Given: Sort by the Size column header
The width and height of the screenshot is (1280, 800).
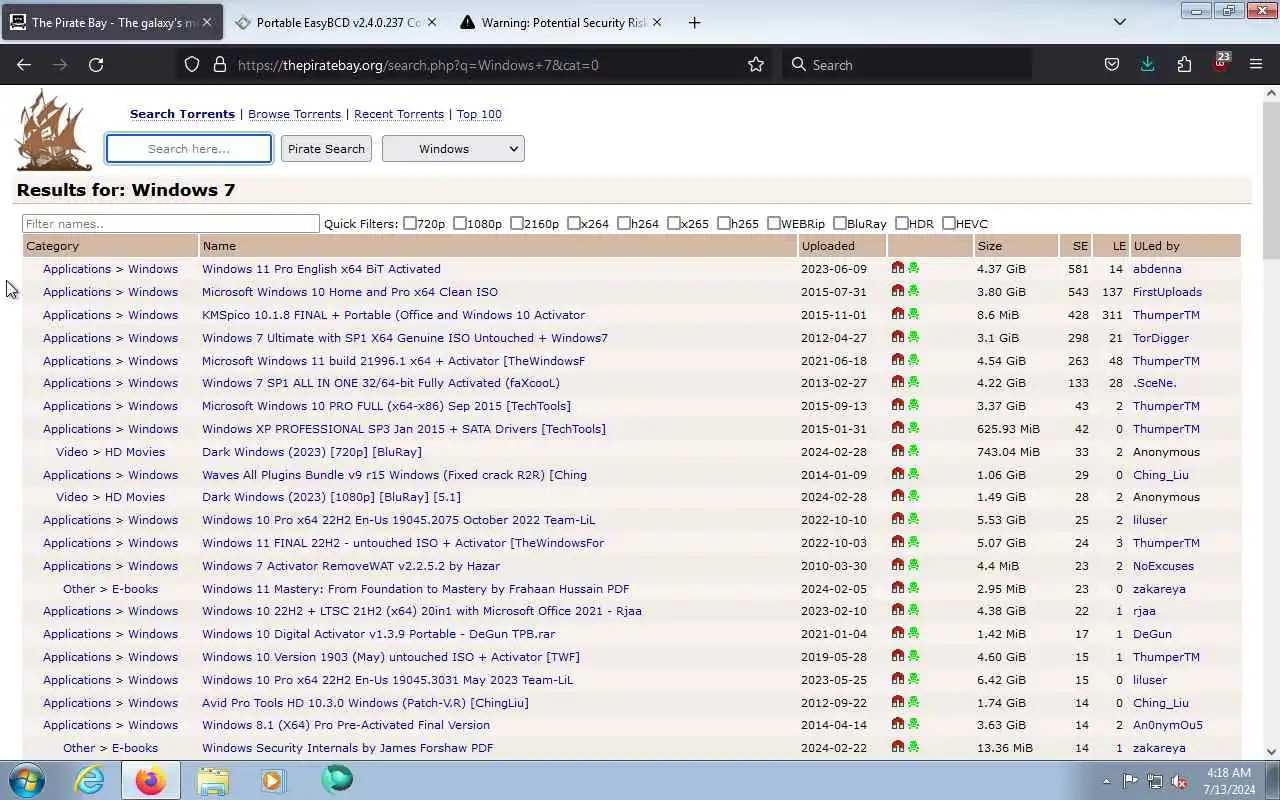Looking at the screenshot, I should click(990, 245).
